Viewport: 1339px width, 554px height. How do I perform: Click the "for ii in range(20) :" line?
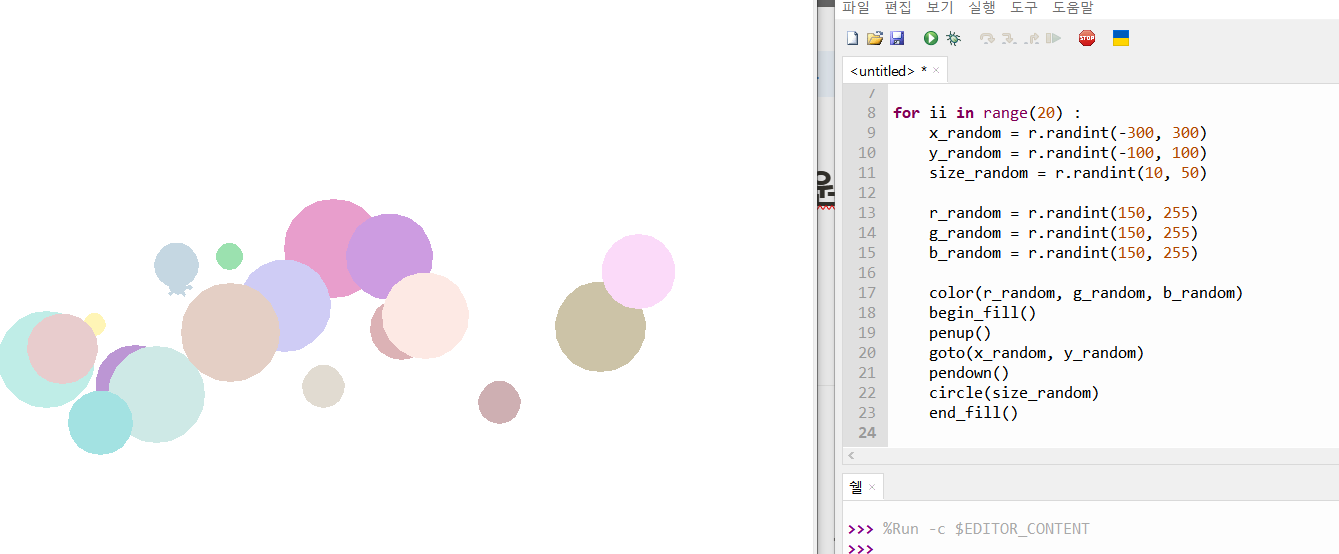click(x=987, y=113)
